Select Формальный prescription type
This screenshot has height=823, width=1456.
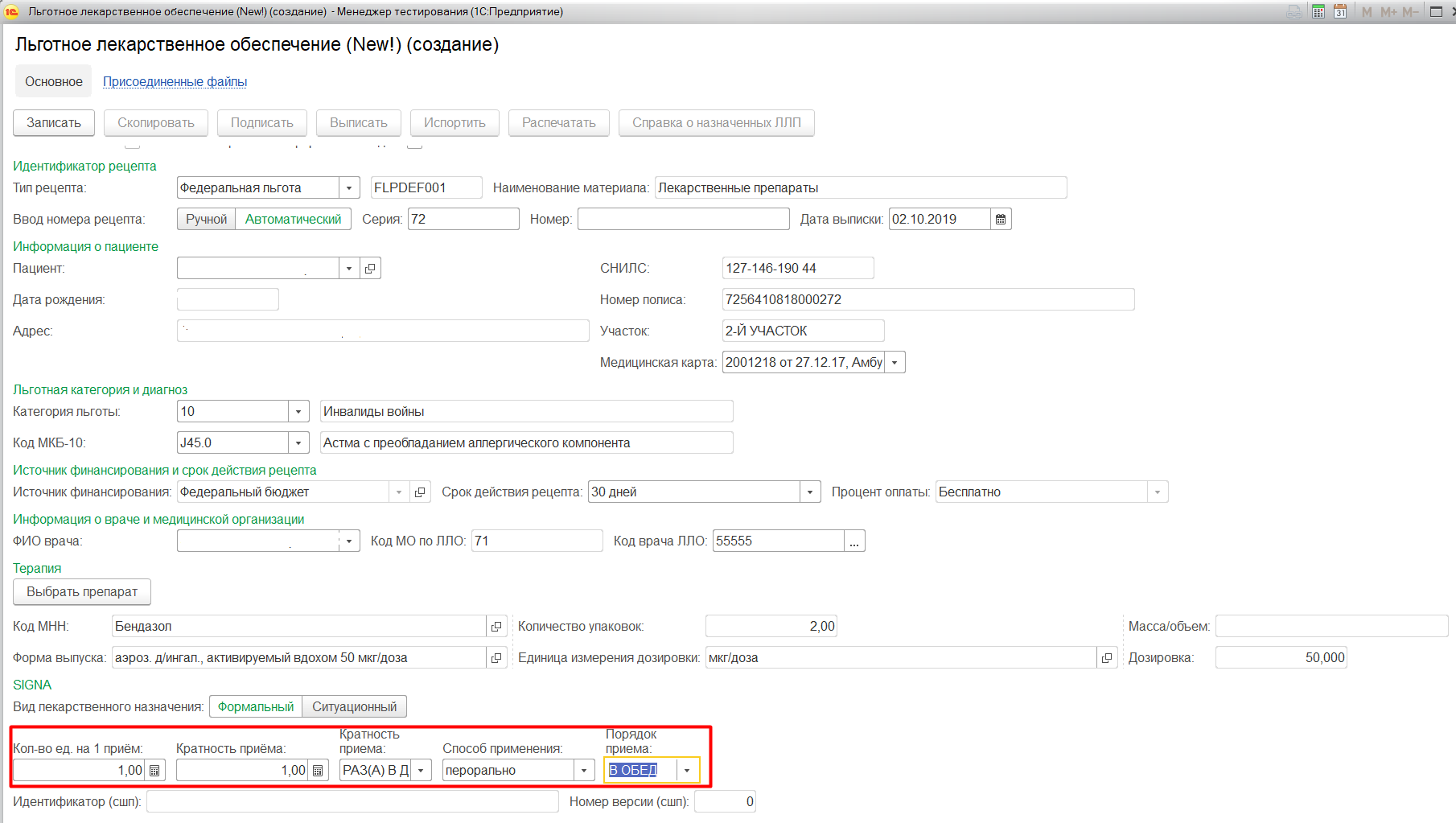(256, 706)
